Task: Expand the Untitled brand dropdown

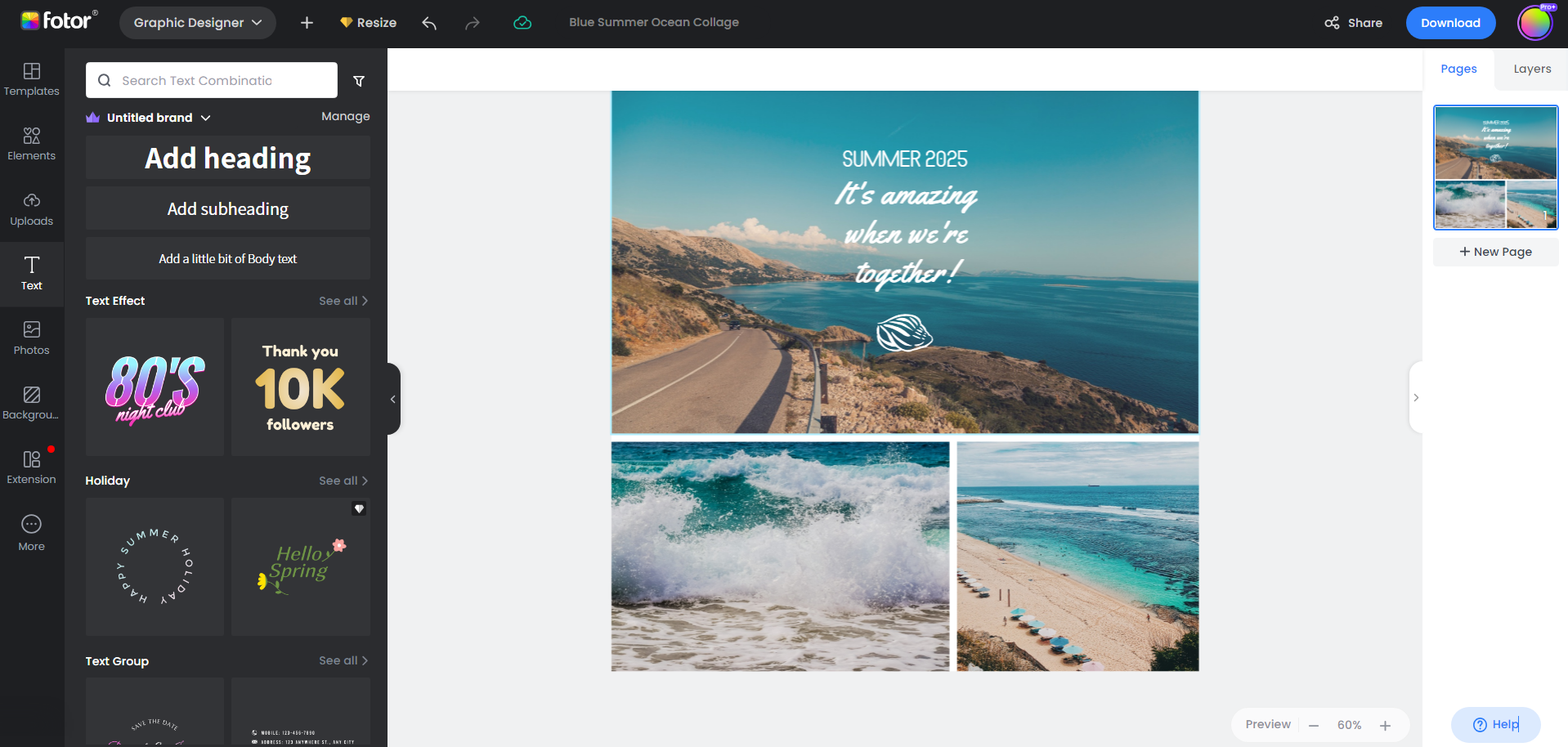Action: click(x=159, y=118)
